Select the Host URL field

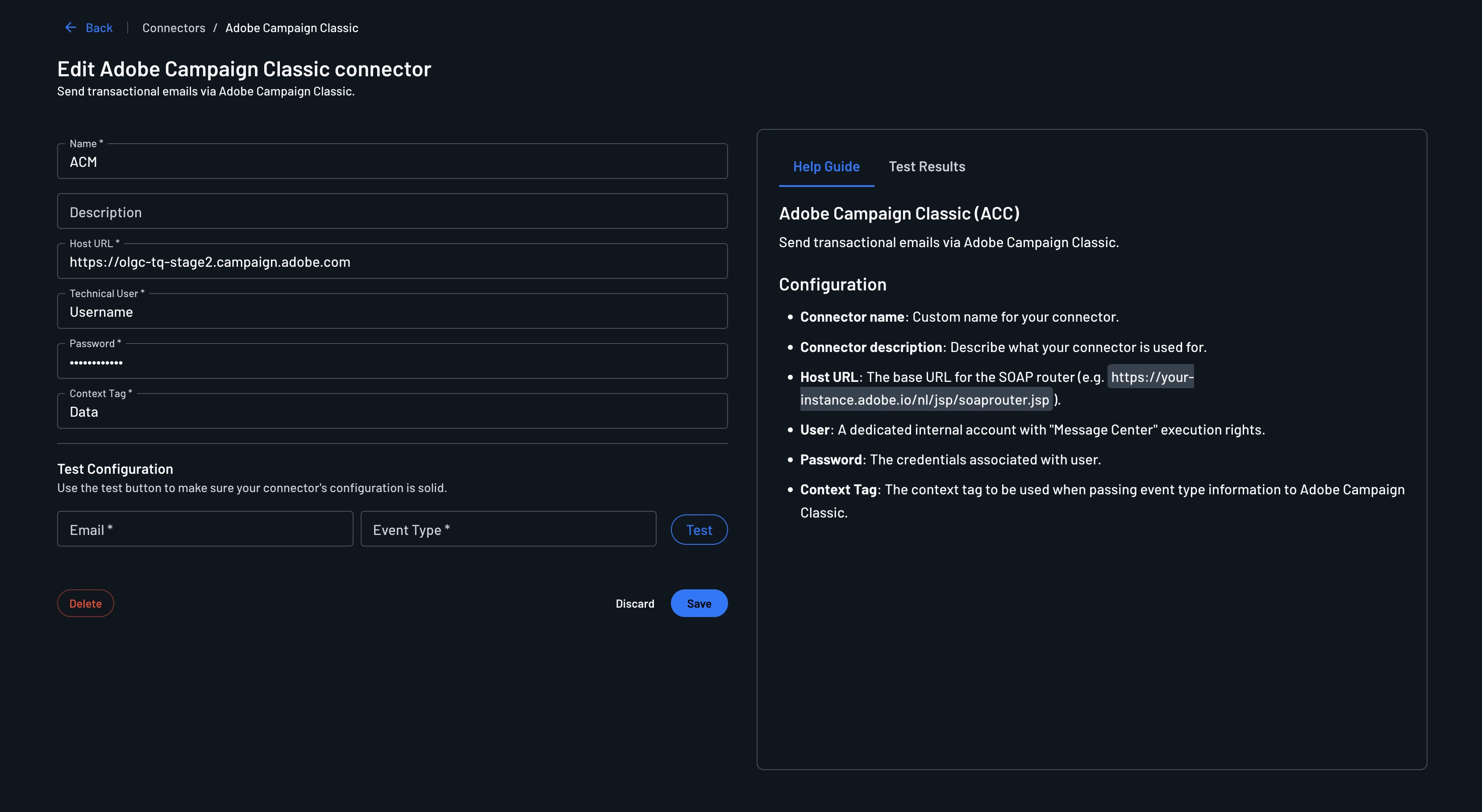point(392,261)
